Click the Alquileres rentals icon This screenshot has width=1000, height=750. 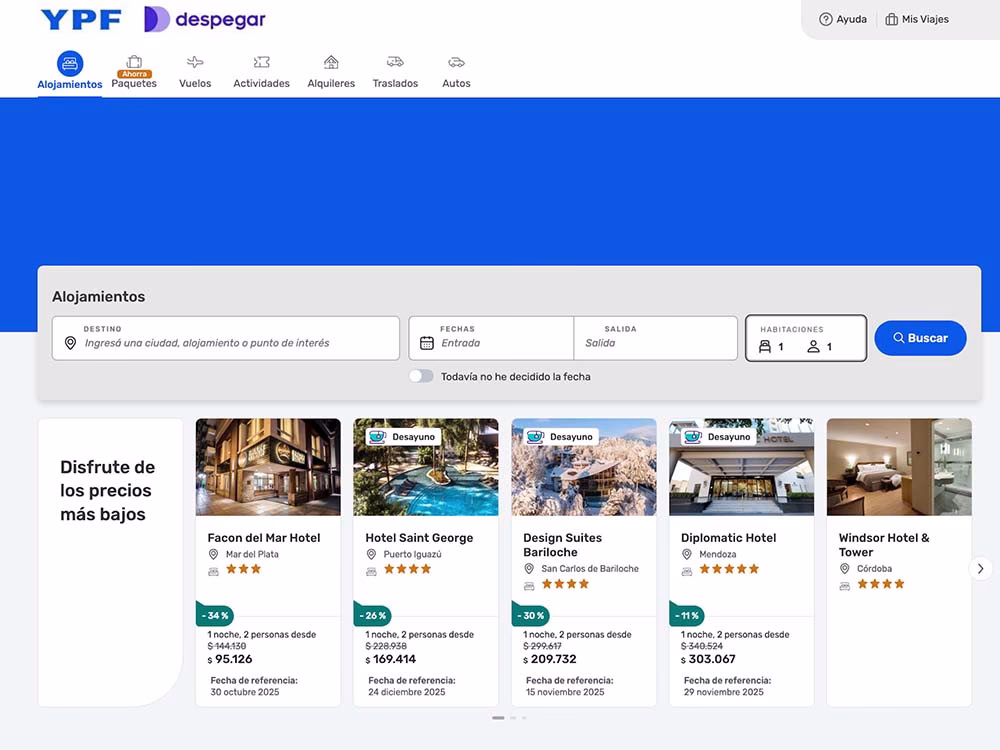[330, 62]
